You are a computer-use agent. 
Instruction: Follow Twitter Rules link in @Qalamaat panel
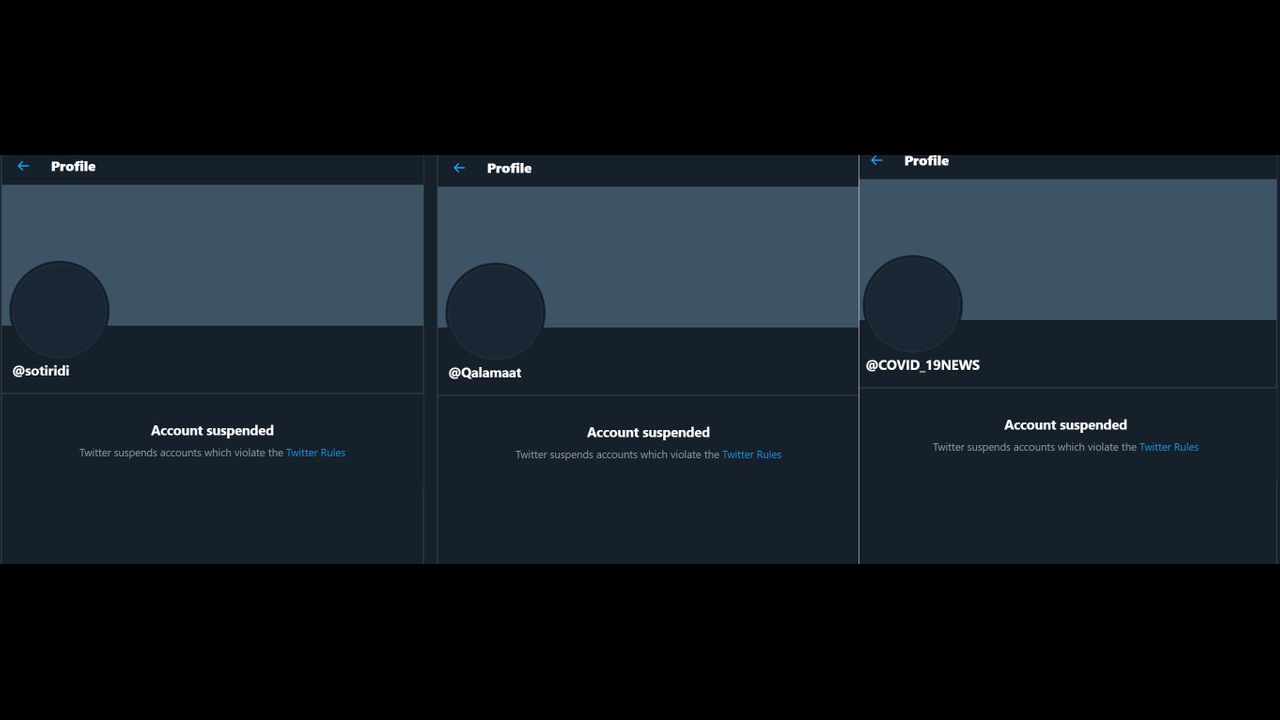751,455
